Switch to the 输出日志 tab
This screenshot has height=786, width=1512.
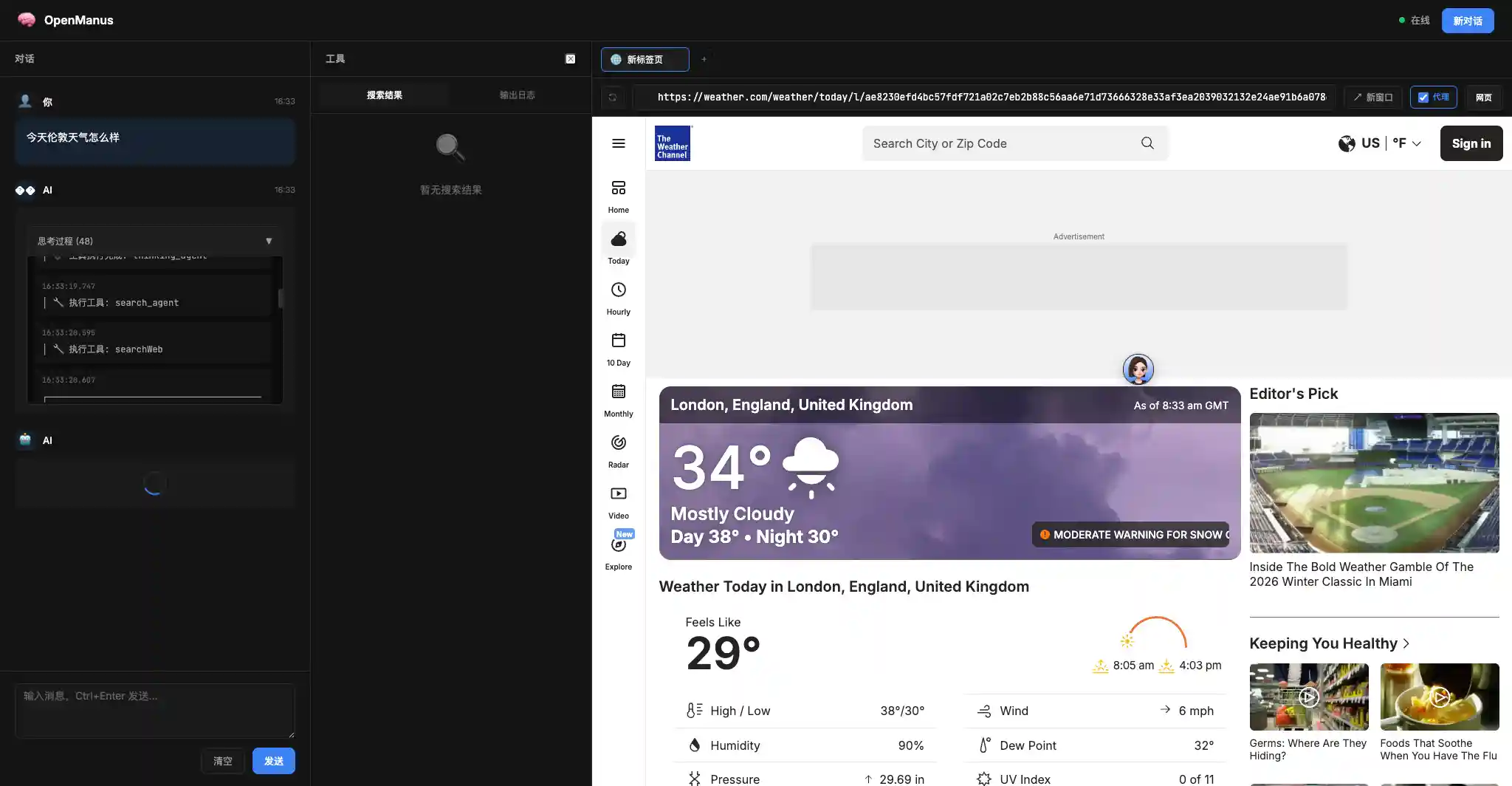pyautogui.click(x=517, y=95)
